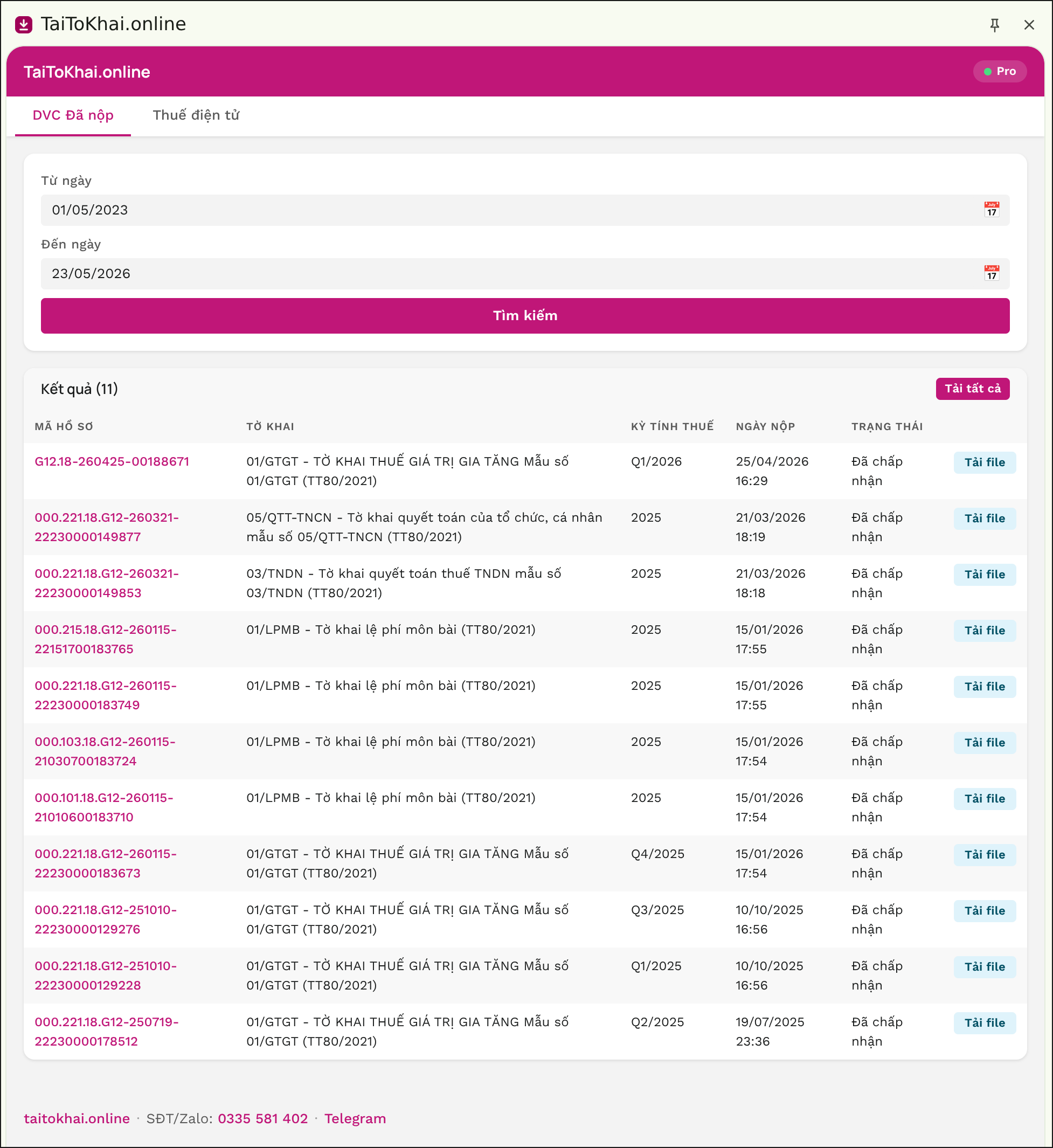The width and height of the screenshot is (1053, 1148).
Task: Click the Q1/2026 tax period cell
Action: click(656, 461)
